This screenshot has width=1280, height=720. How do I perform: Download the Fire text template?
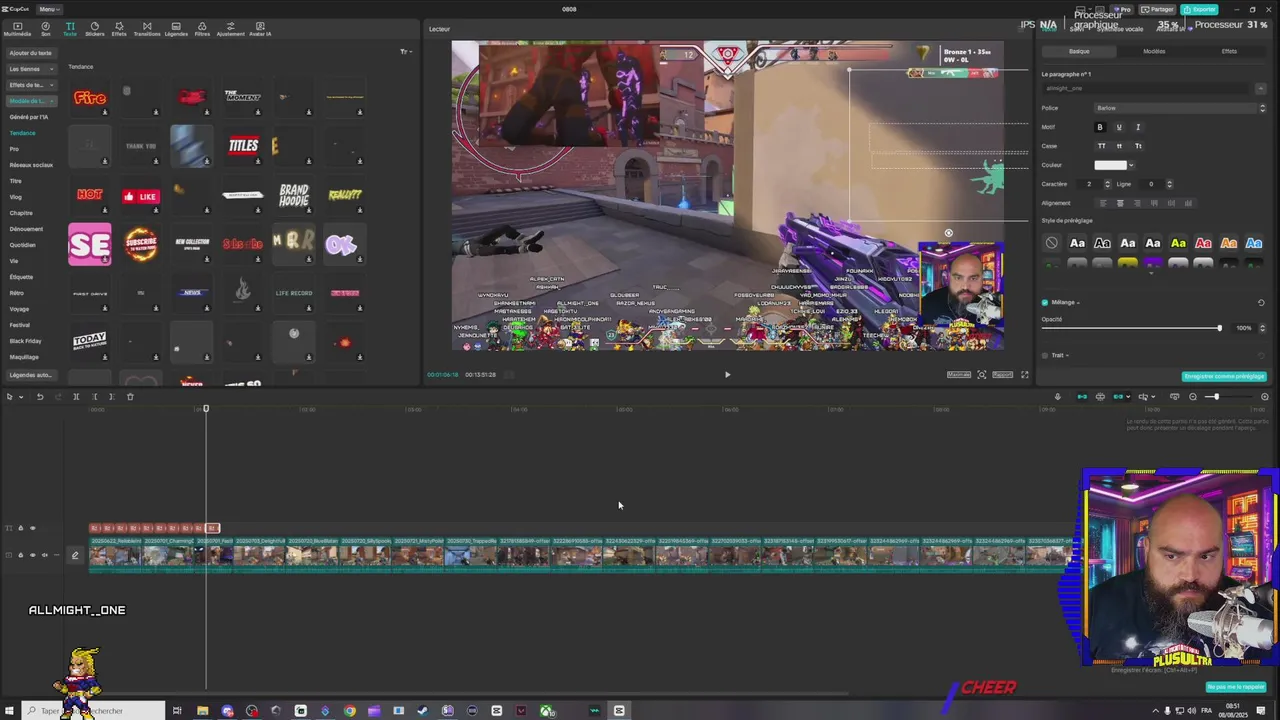105,112
